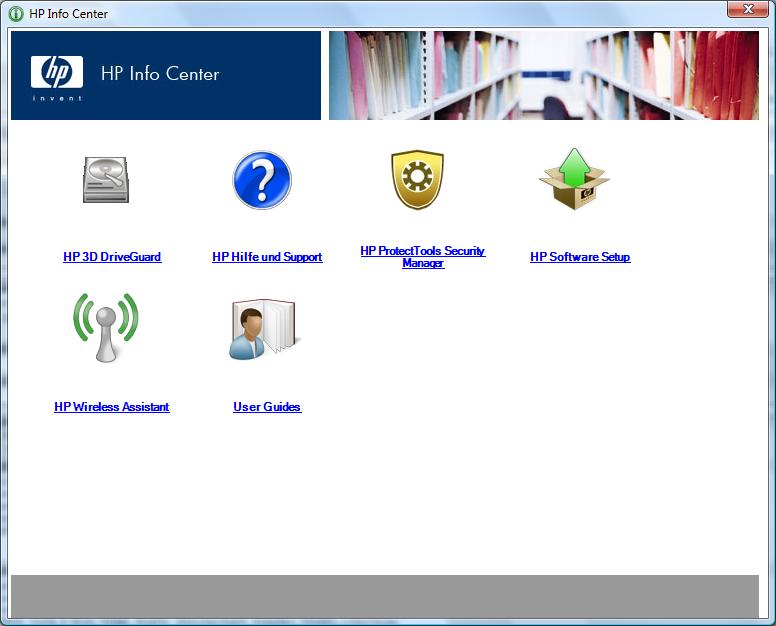
Task: Click the blue question mark help icon
Action: click(x=262, y=180)
